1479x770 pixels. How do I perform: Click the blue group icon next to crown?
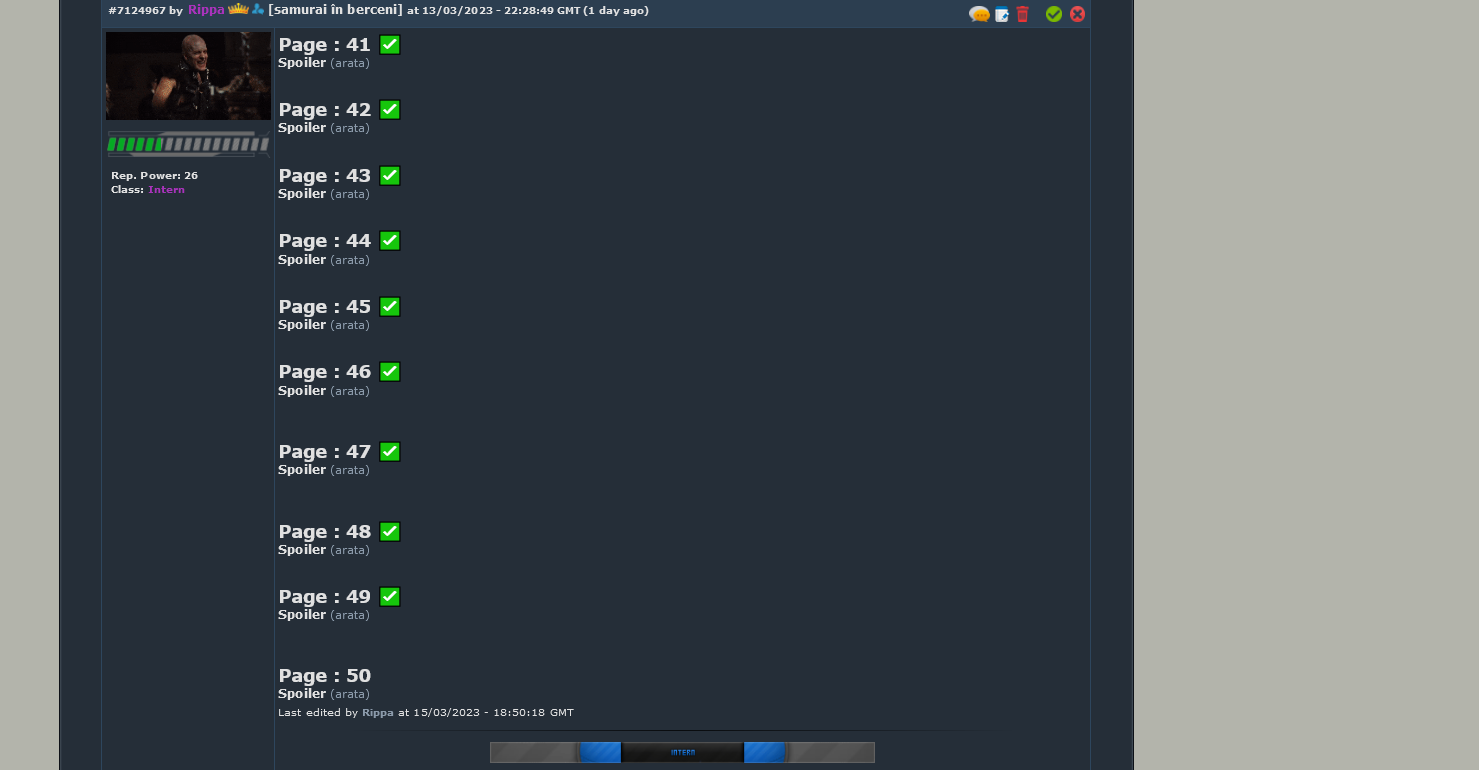[x=258, y=10]
